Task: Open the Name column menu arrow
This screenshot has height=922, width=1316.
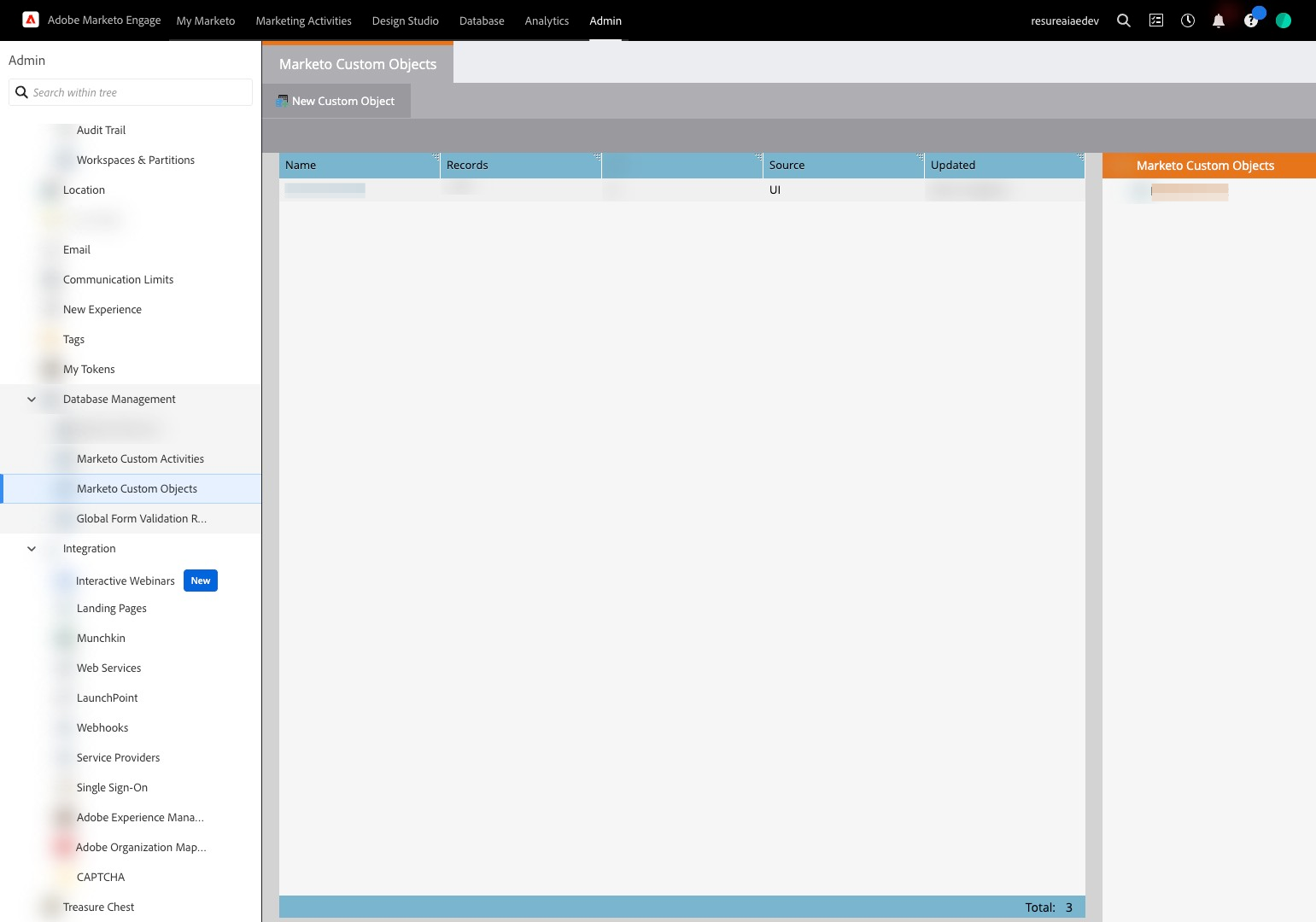Action: pyautogui.click(x=436, y=157)
